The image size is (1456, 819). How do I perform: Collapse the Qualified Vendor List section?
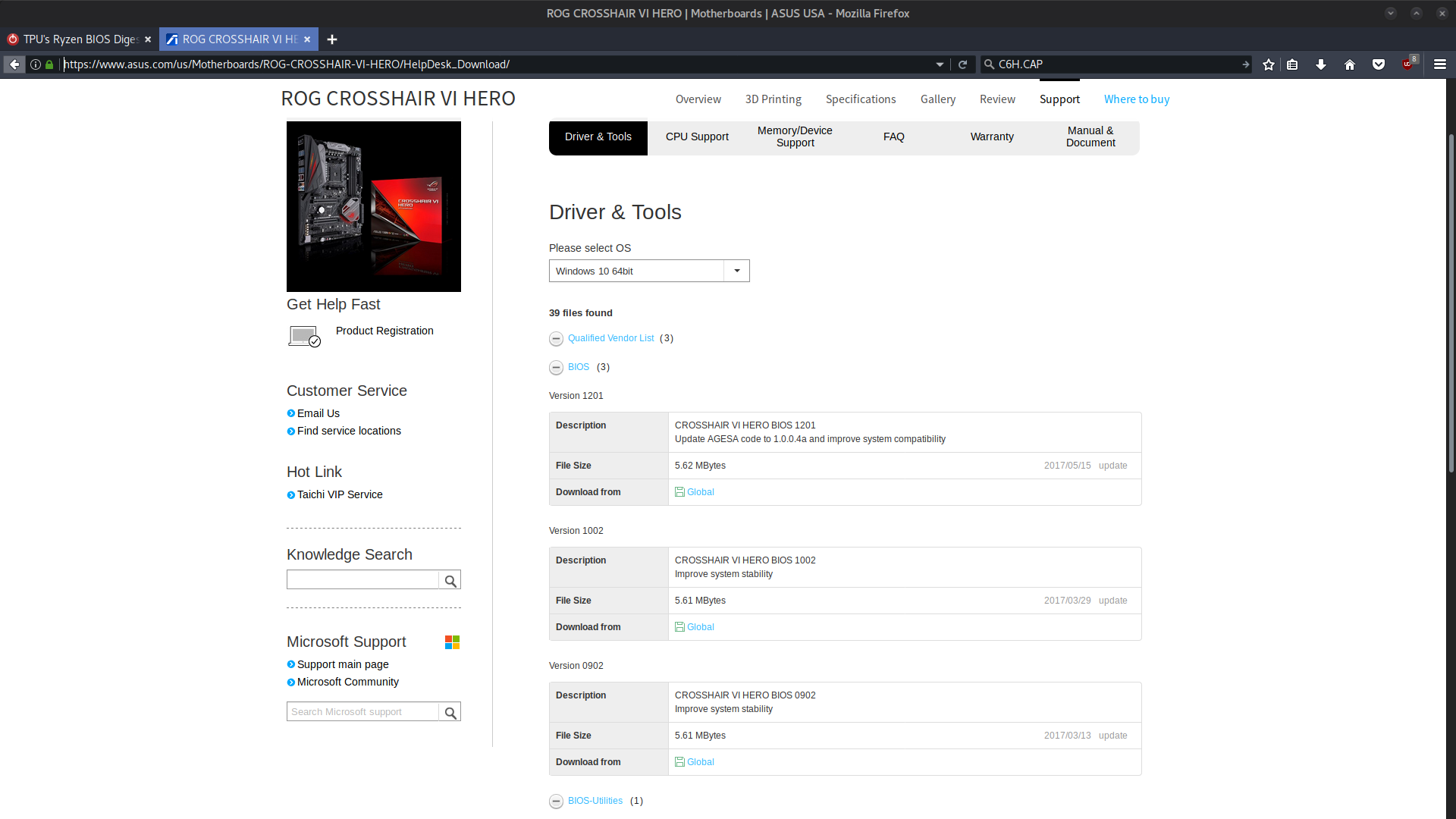click(556, 338)
